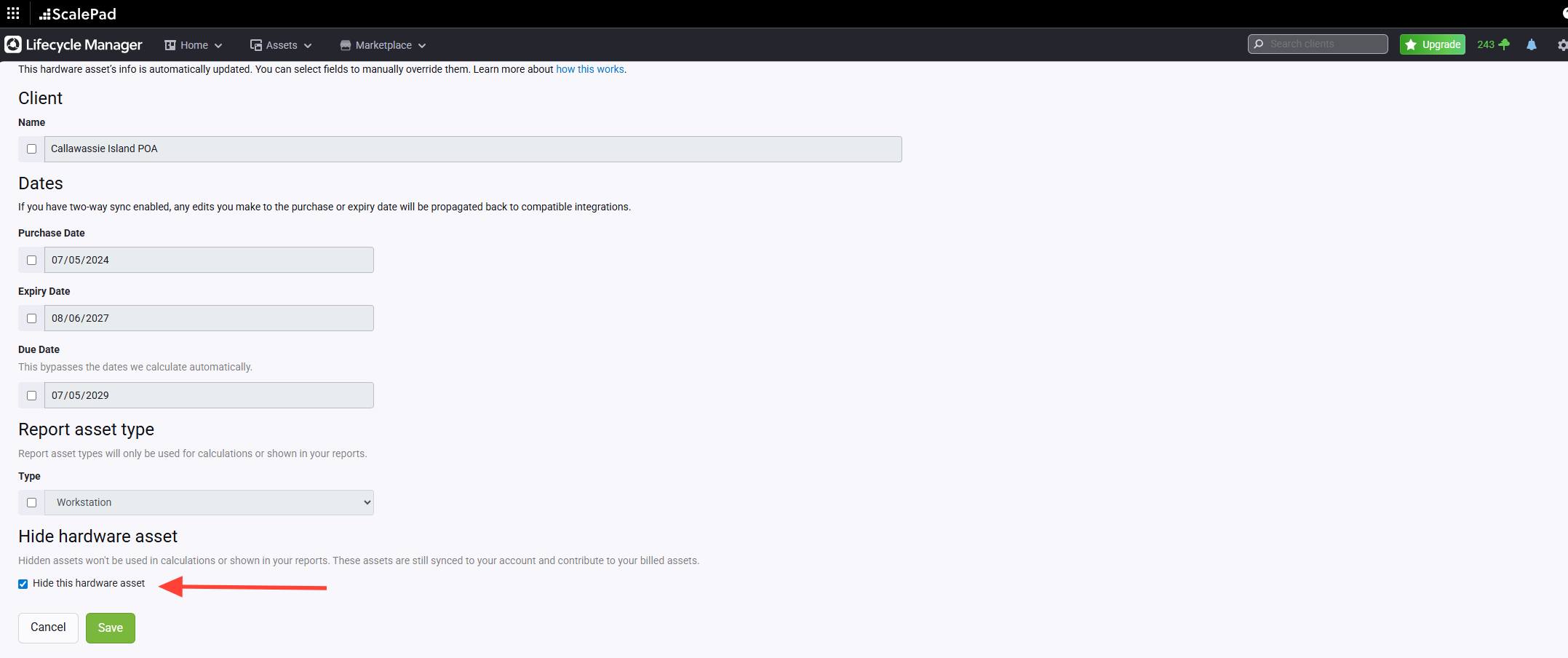Click the Cancel button

[x=48, y=627]
